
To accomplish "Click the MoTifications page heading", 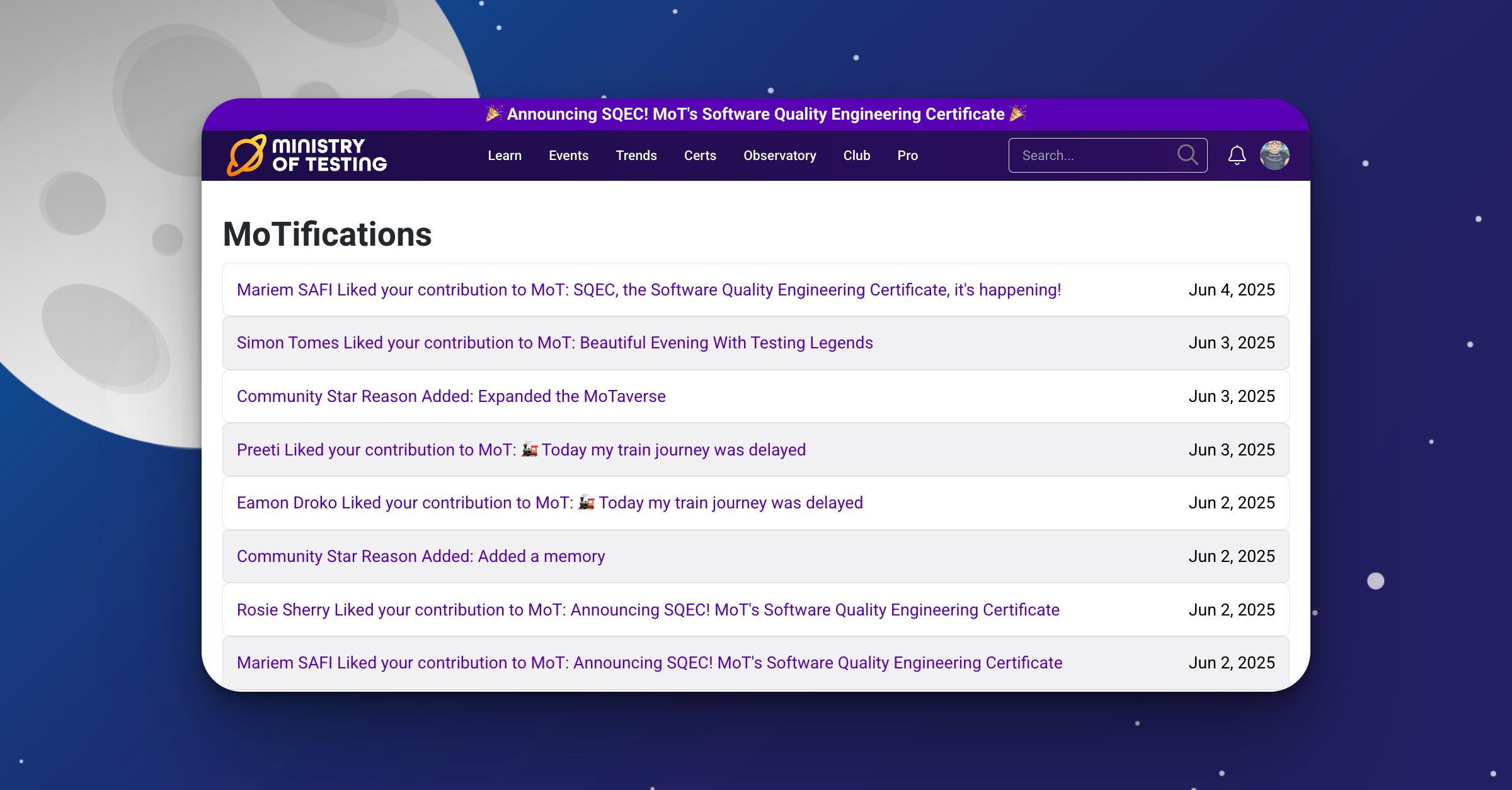I will tap(328, 234).
